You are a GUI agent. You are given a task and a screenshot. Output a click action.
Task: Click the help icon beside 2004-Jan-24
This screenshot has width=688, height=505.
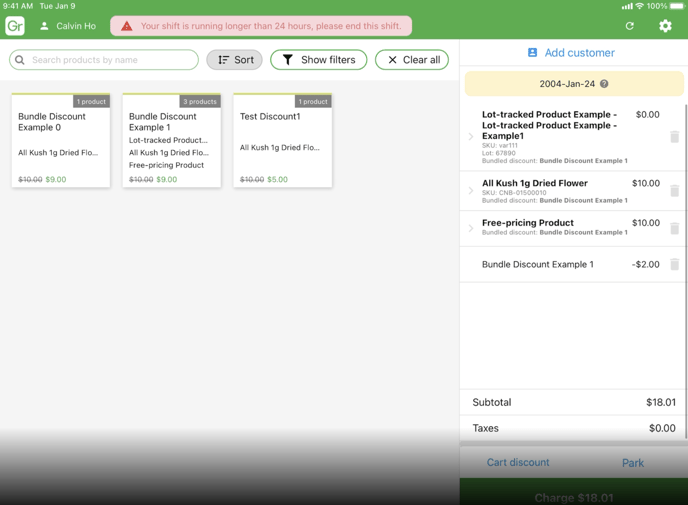tap(604, 84)
